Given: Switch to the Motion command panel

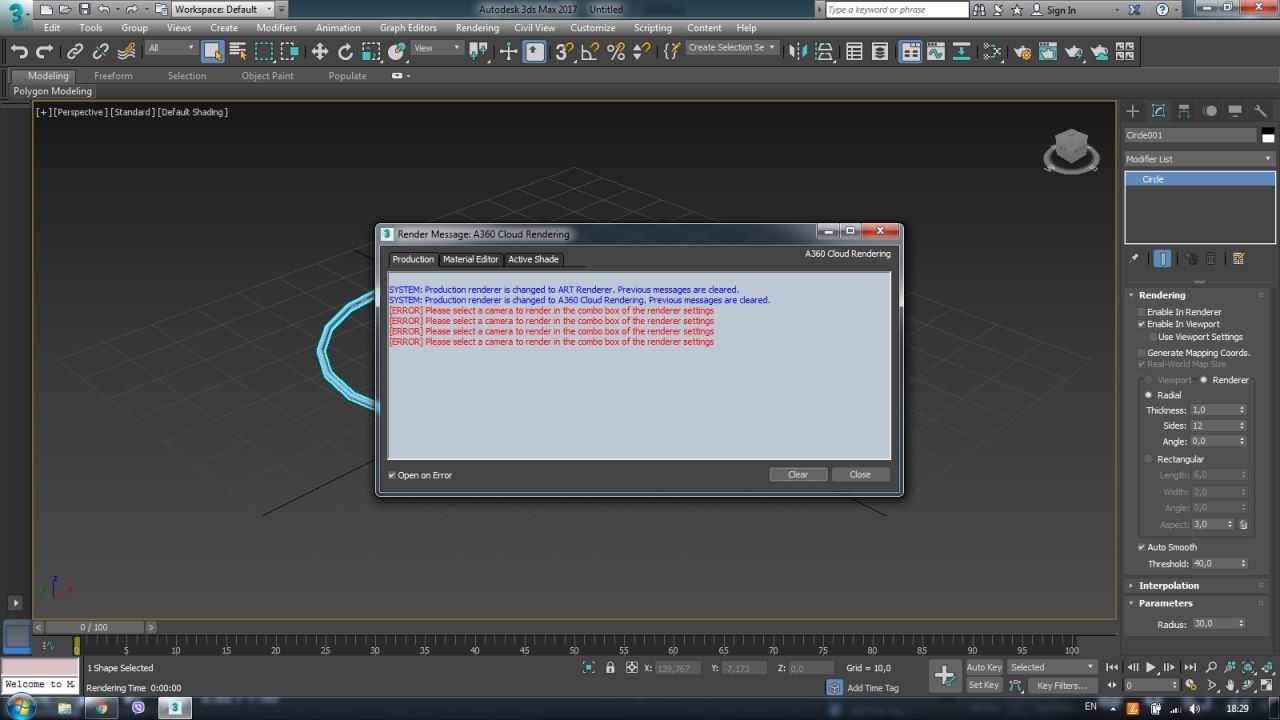Looking at the screenshot, I should click(x=1210, y=111).
